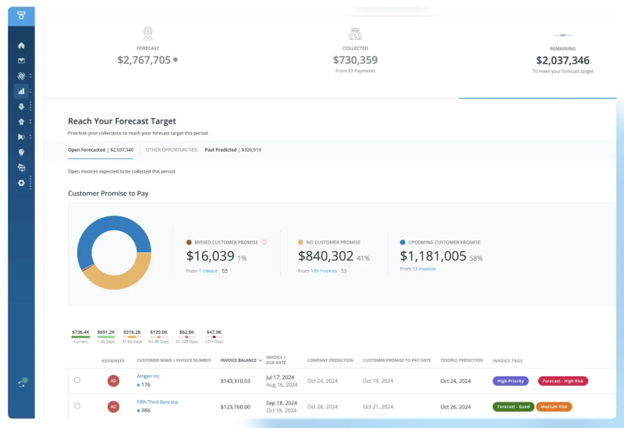Click the Remaining $2,037,346 summary card
This screenshot has height=428, width=624.
click(562, 60)
